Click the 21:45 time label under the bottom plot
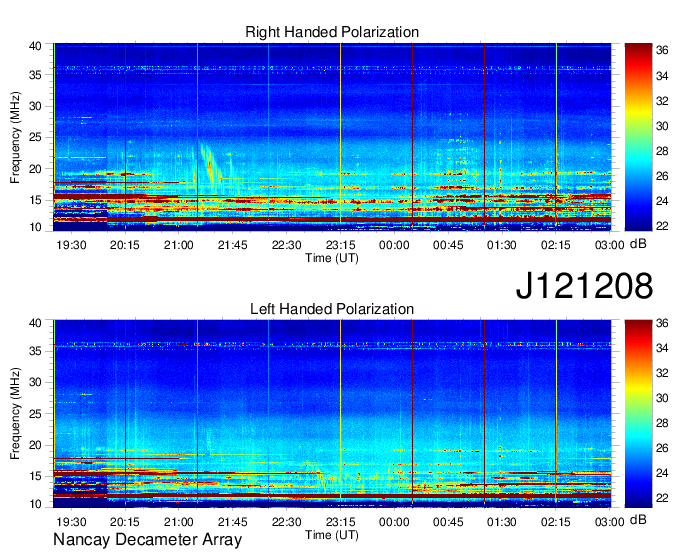The height and width of the screenshot is (552, 680). tap(233, 522)
